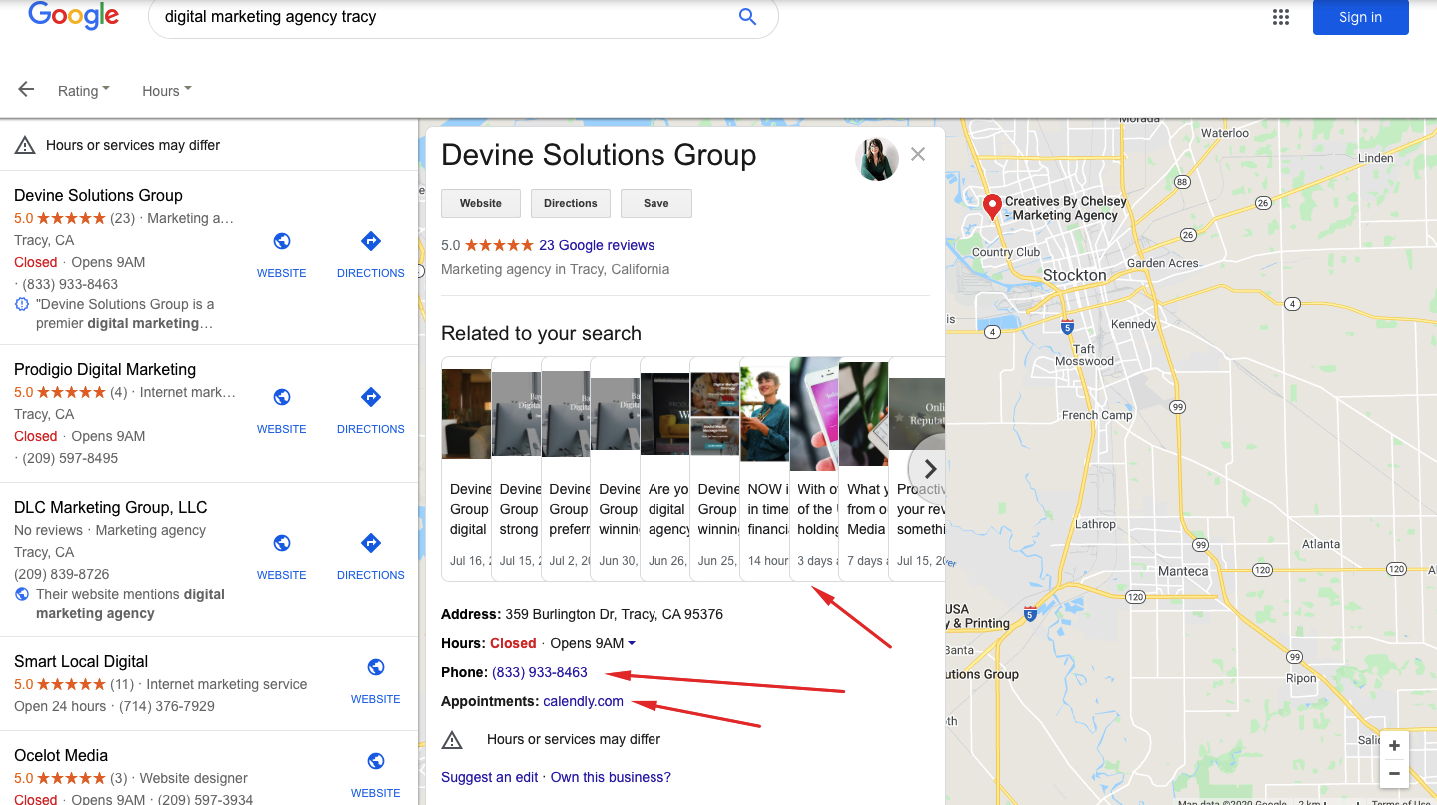
Task: Select Prodigio Digital Marketing listing title
Action: point(105,369)
